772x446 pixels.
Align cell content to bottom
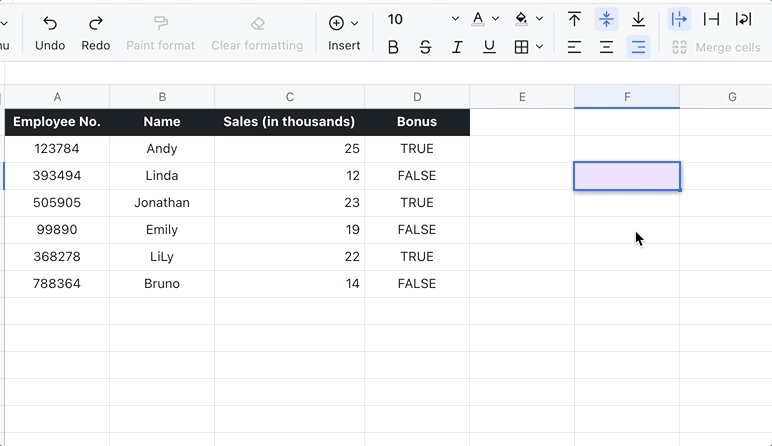(x=638, y=19)
